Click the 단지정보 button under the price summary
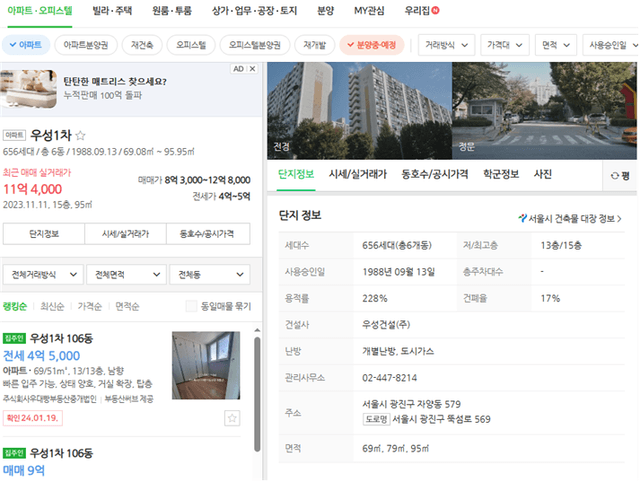The height and width of the screenshot is (482, 640). (x=44, y=234)
